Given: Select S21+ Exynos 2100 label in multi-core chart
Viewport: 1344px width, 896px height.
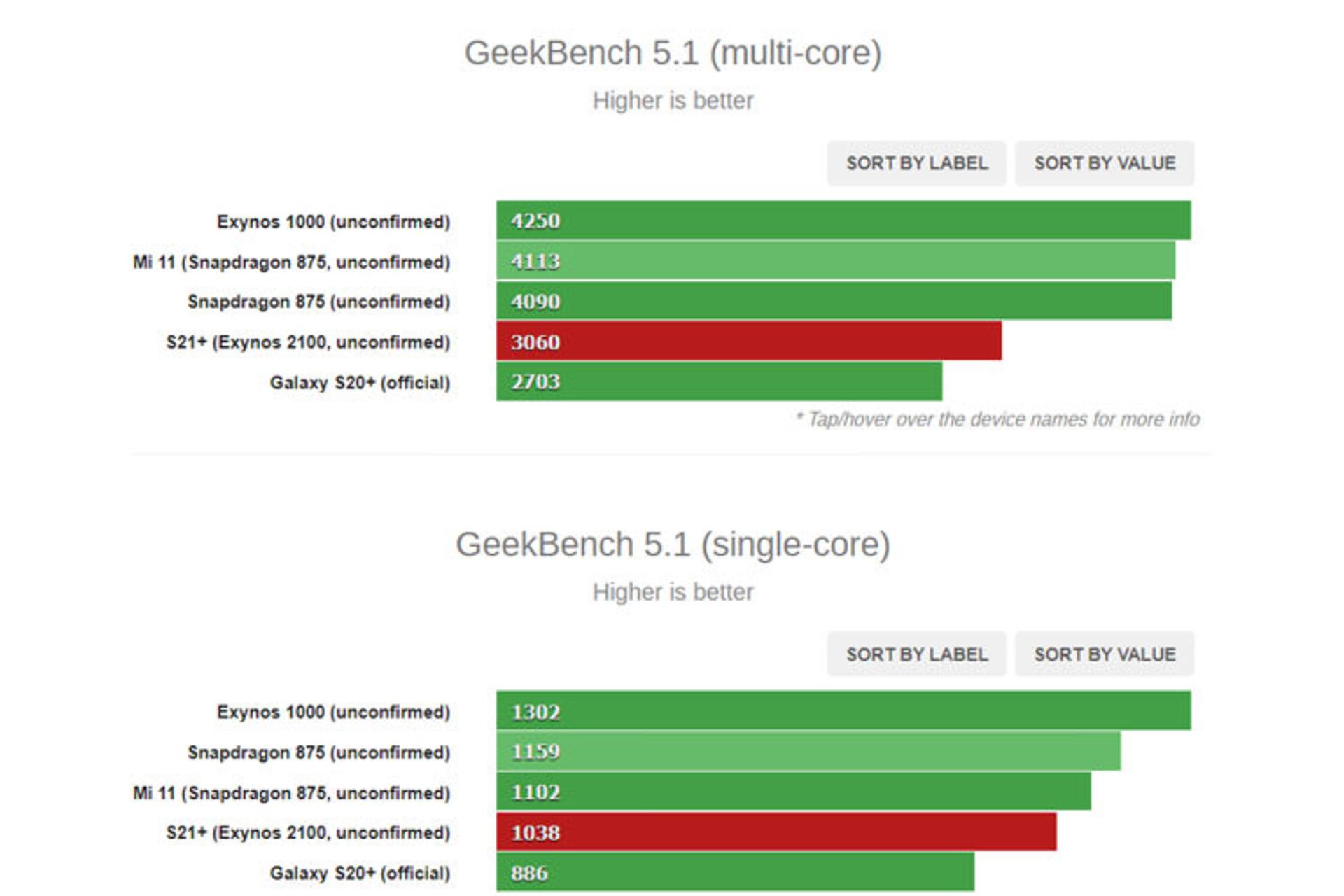Looking at the screenshot, I should pyautogui.click(x=308, y=342).
